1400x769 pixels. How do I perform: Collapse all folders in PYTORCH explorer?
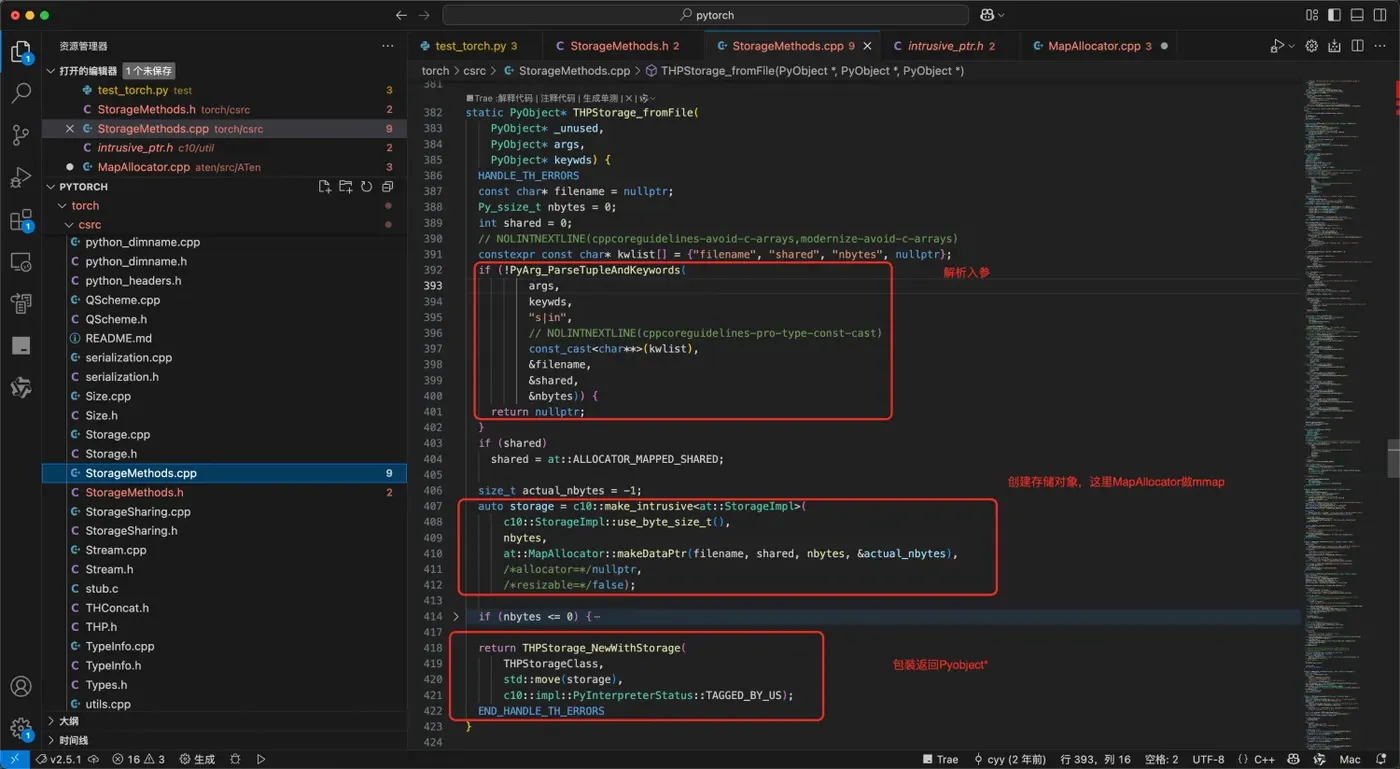click(387, 187)
